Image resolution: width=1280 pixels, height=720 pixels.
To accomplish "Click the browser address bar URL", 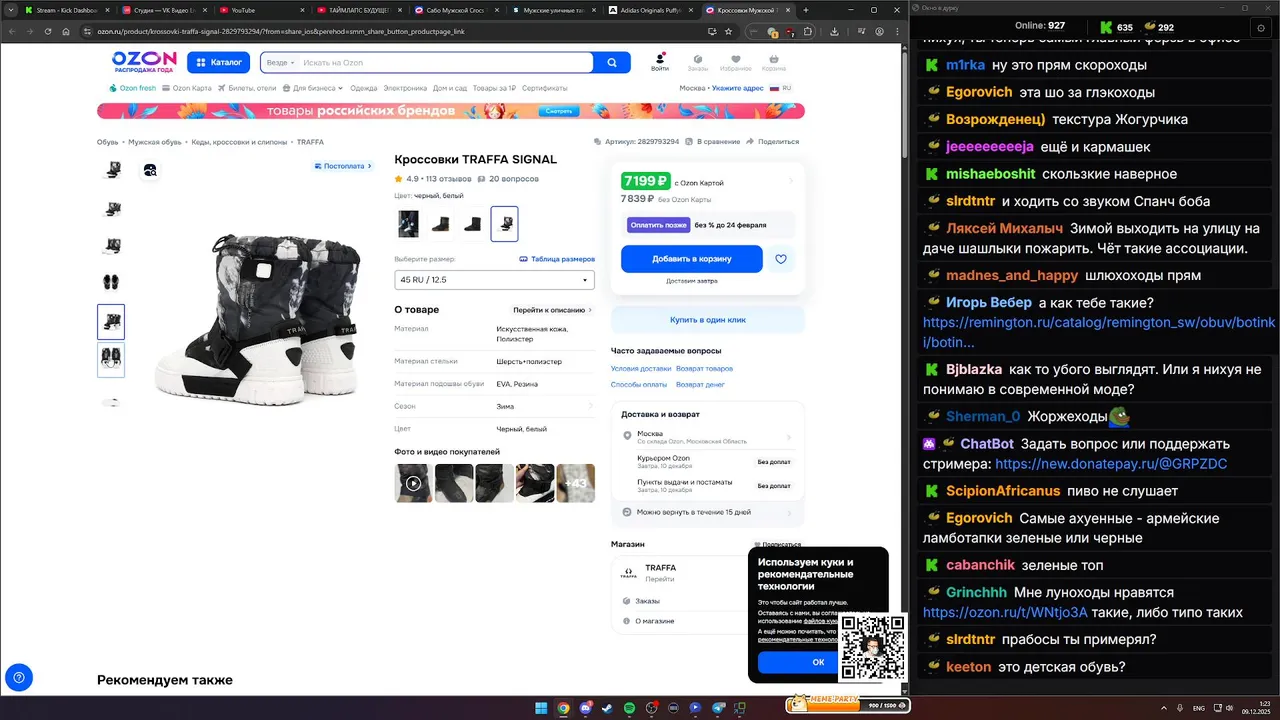I will [280, 31].
